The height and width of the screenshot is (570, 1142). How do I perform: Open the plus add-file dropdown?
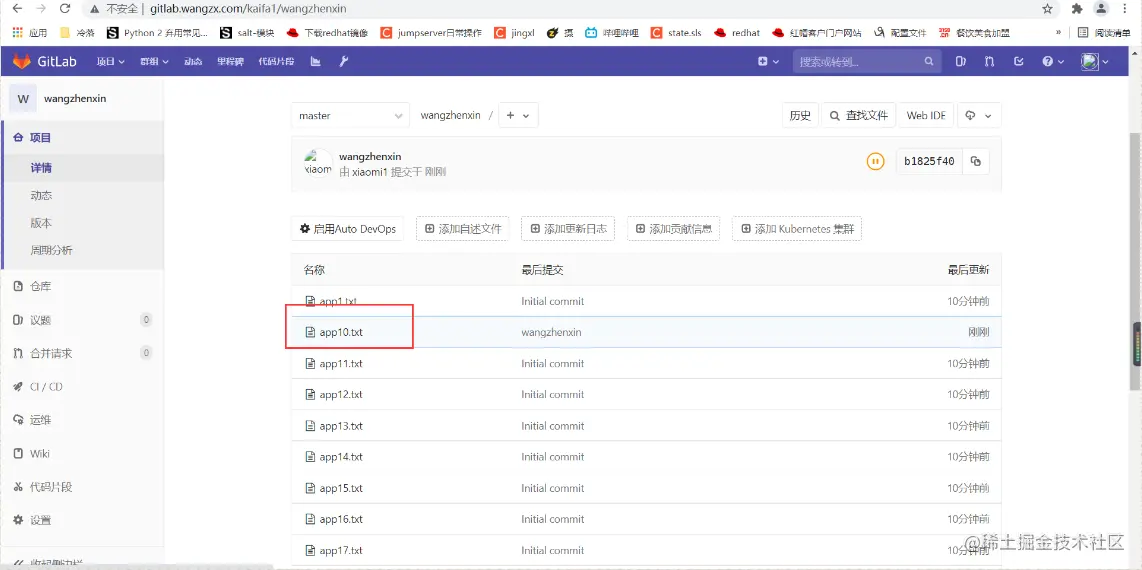518,116
